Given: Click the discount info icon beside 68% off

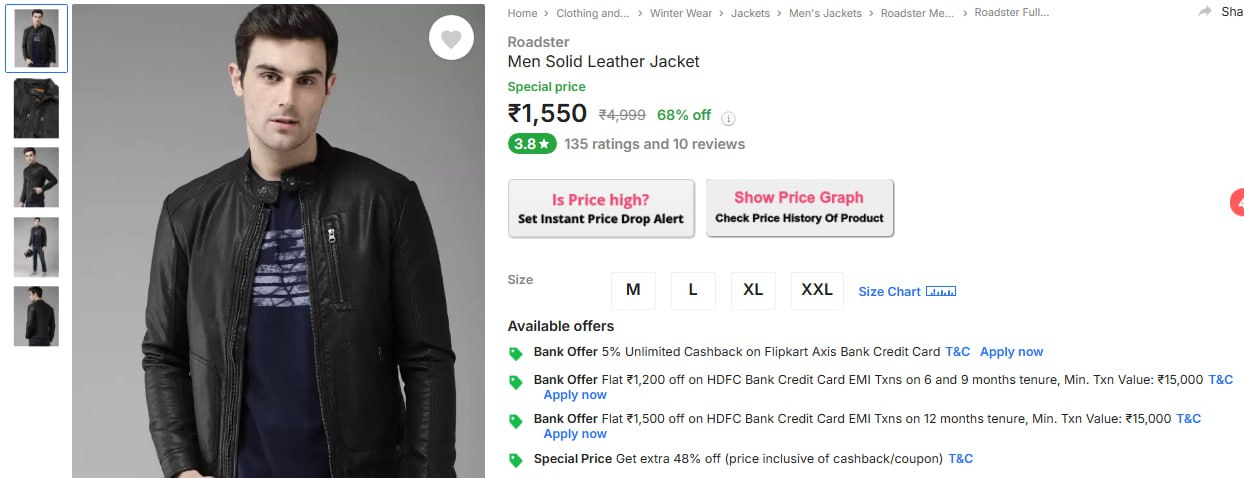Looking at the screenshot, I should [x=728, y=118].
